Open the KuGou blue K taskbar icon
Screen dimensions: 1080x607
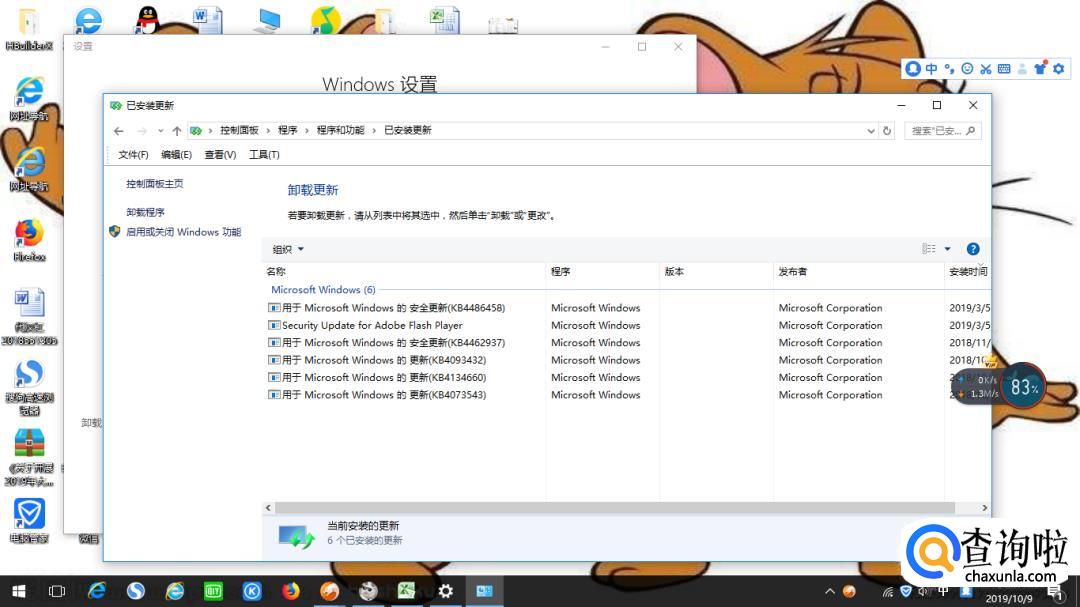click(x=252, y=591)
